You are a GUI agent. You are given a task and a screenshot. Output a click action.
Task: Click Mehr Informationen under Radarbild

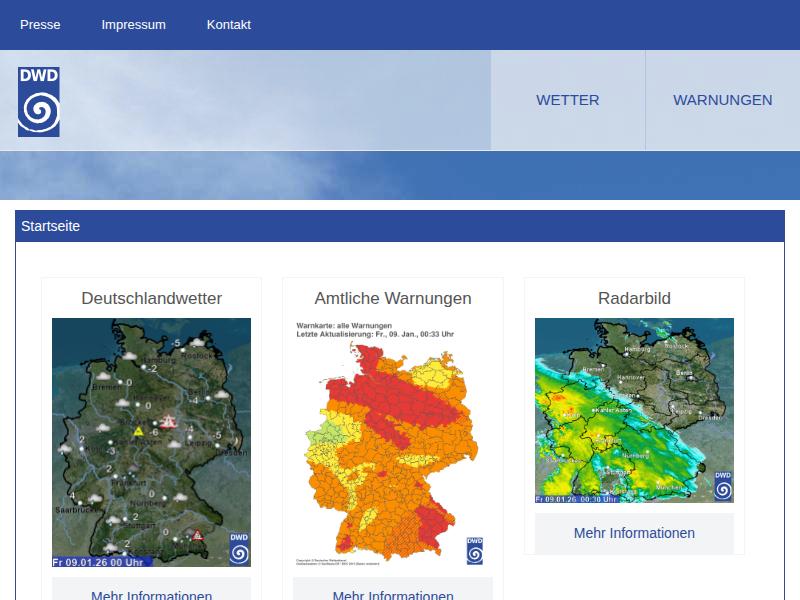pyautogui.click(x=634, y=533)
